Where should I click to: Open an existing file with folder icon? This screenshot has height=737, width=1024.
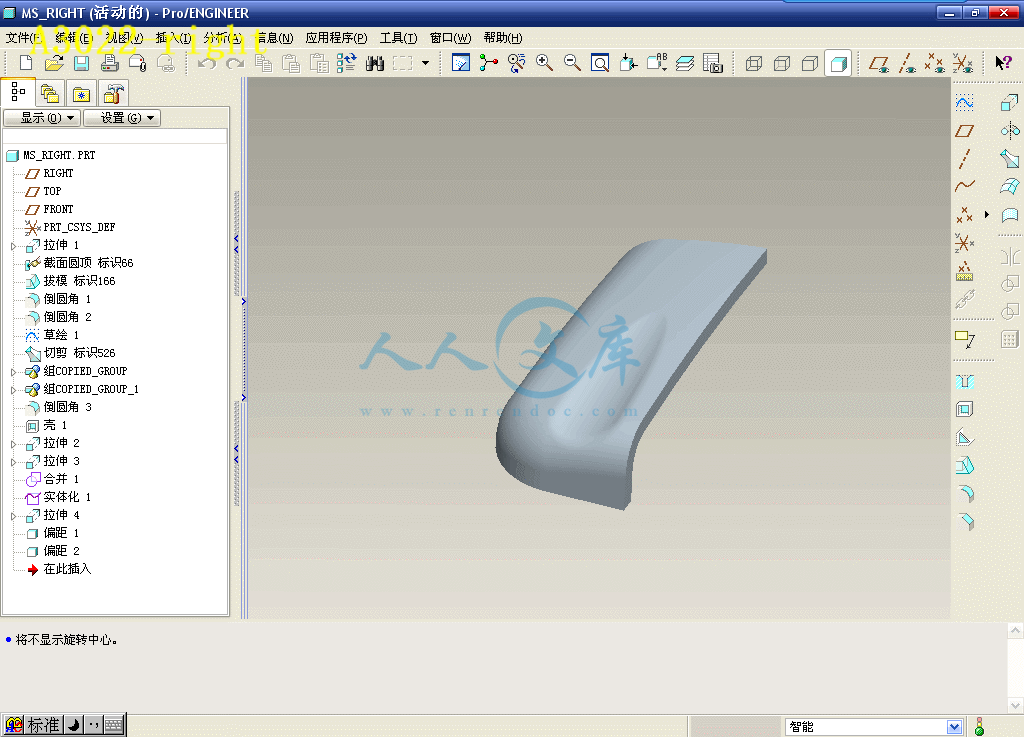point(54,63)
